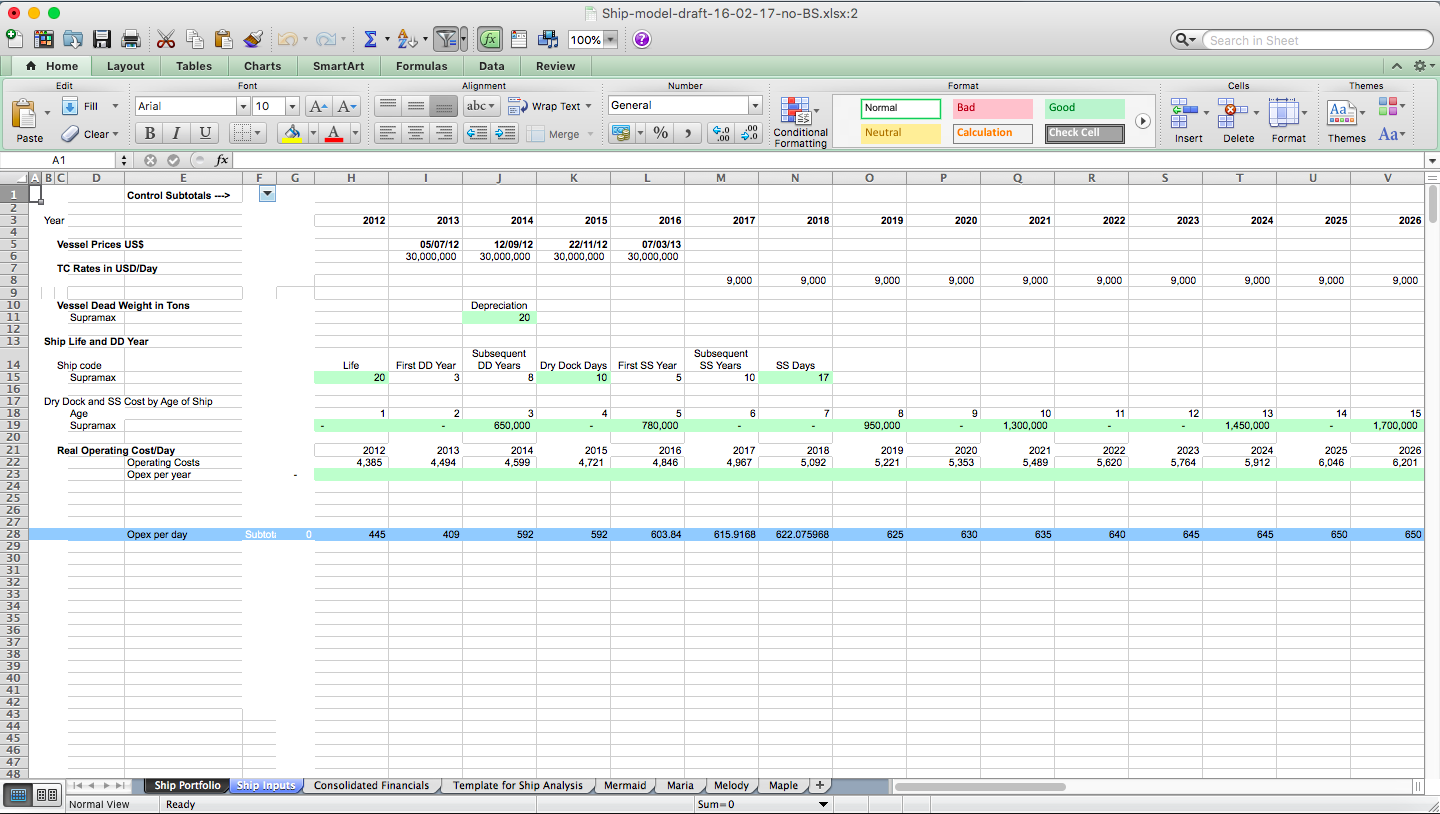The width and height of the screenshot is (1440, 814).
Task: Open the Media Browser icon
Action: [x=548, y=39]
